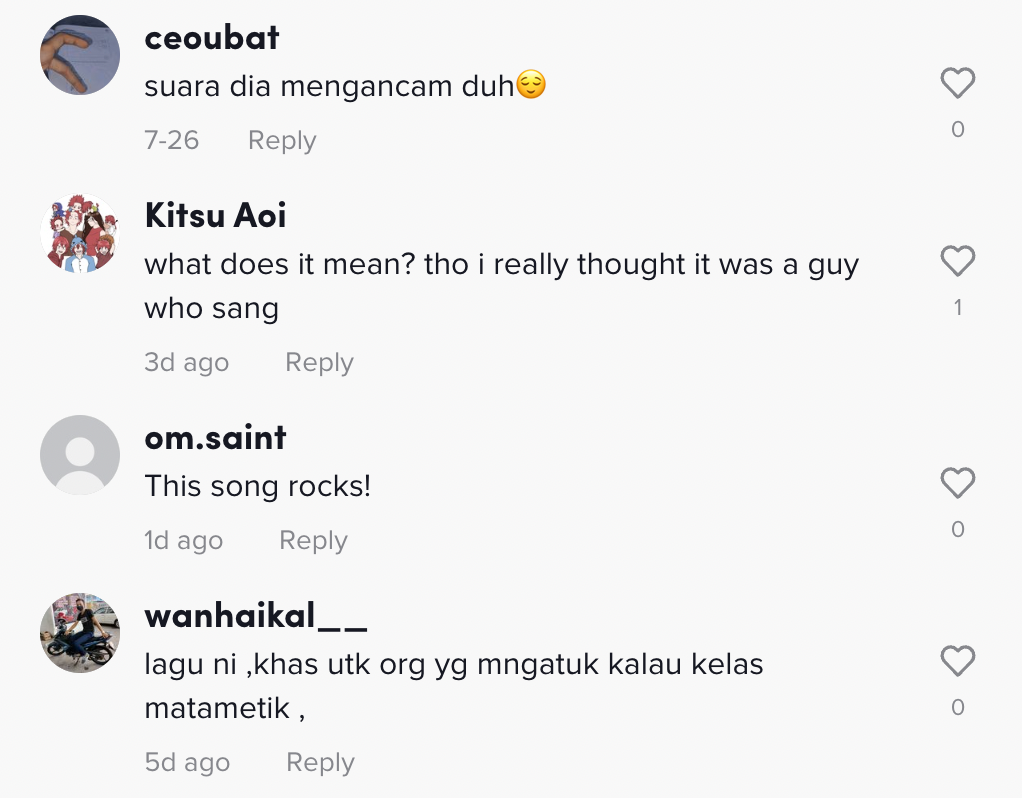Image resolution: width=1022 pixels, height=798 pixels.
Task: Open the Kitsu Aoi username link
Action: click(215, 215)
